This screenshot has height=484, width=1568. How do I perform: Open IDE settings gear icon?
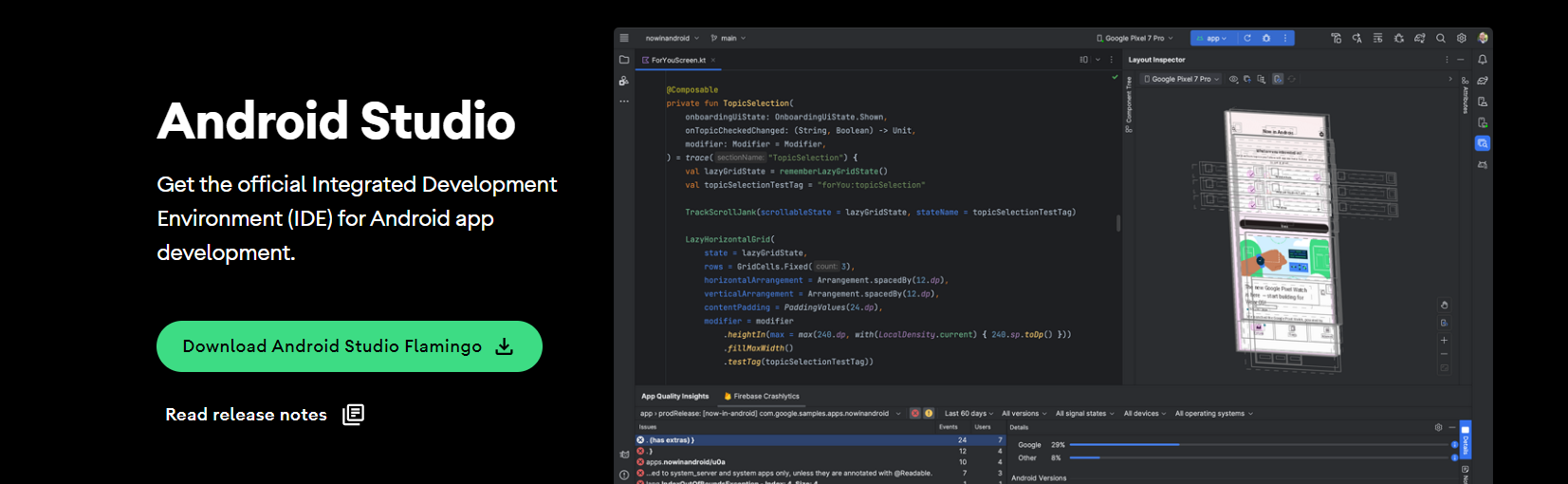[1462, 38]
